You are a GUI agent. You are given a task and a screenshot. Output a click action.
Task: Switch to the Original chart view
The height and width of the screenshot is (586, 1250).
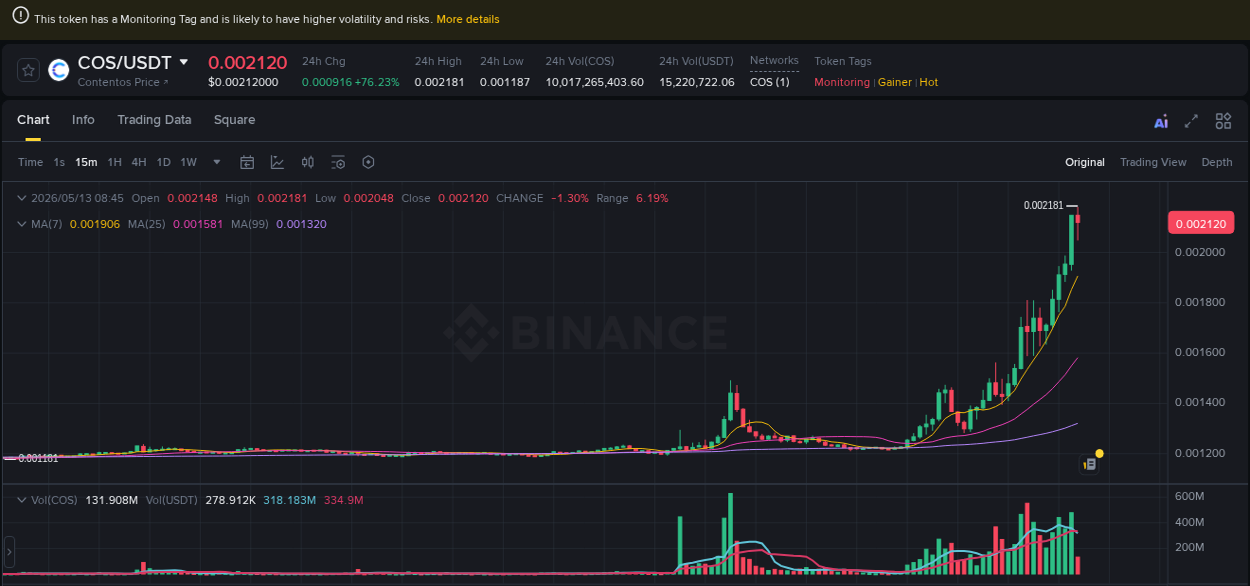(1085, 162)
